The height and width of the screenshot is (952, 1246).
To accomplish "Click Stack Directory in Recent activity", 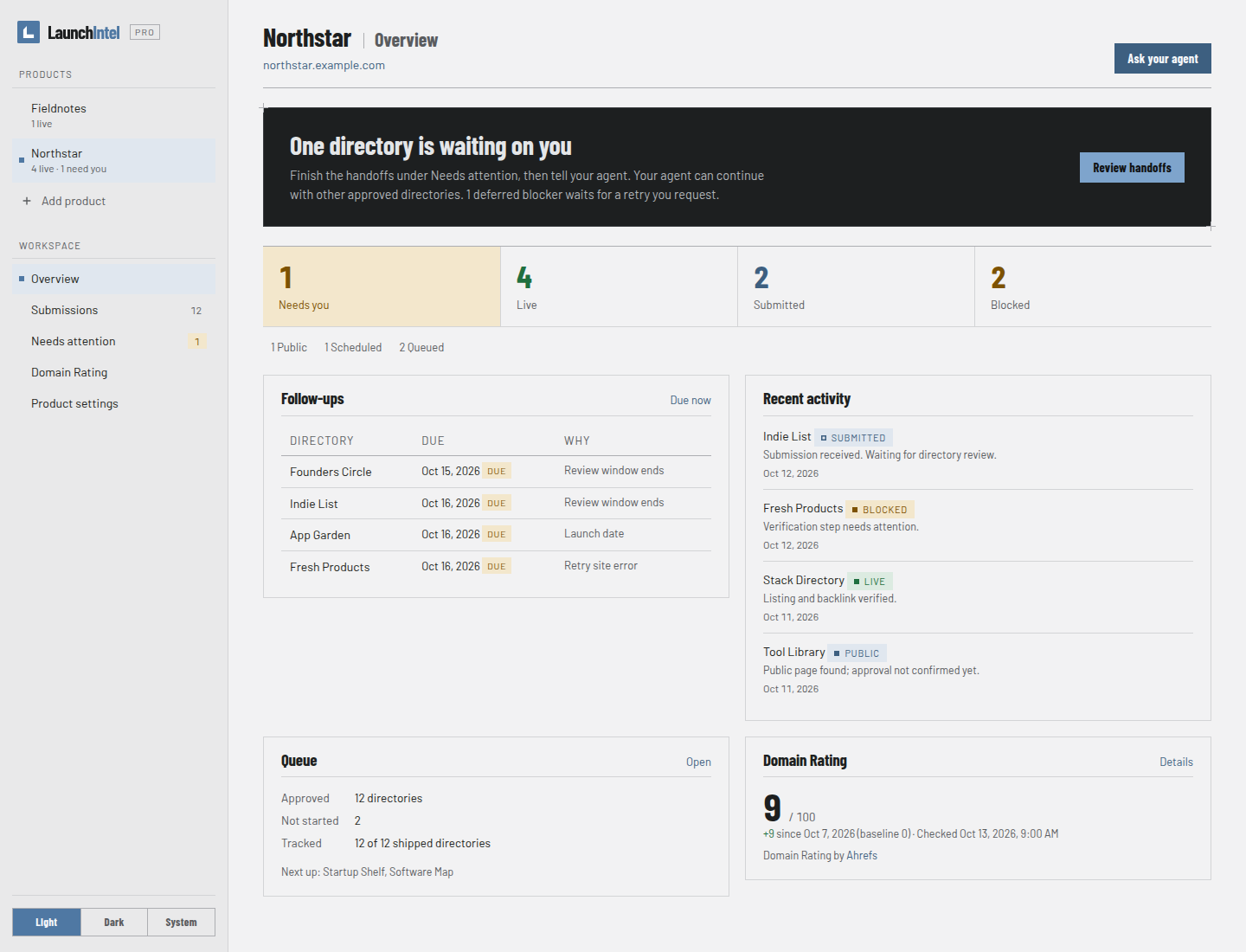I will coord(804,580).
